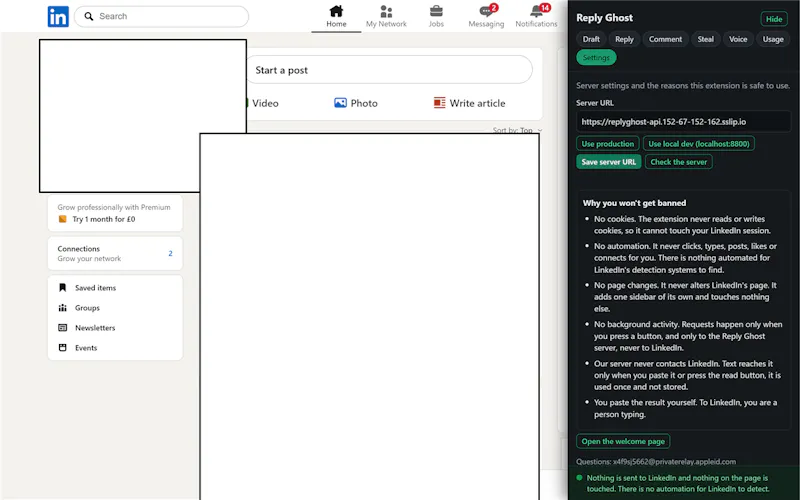Click 'Grow professionally with Premium' text
This screenshot has width=800, height=500.
point(114,207)
